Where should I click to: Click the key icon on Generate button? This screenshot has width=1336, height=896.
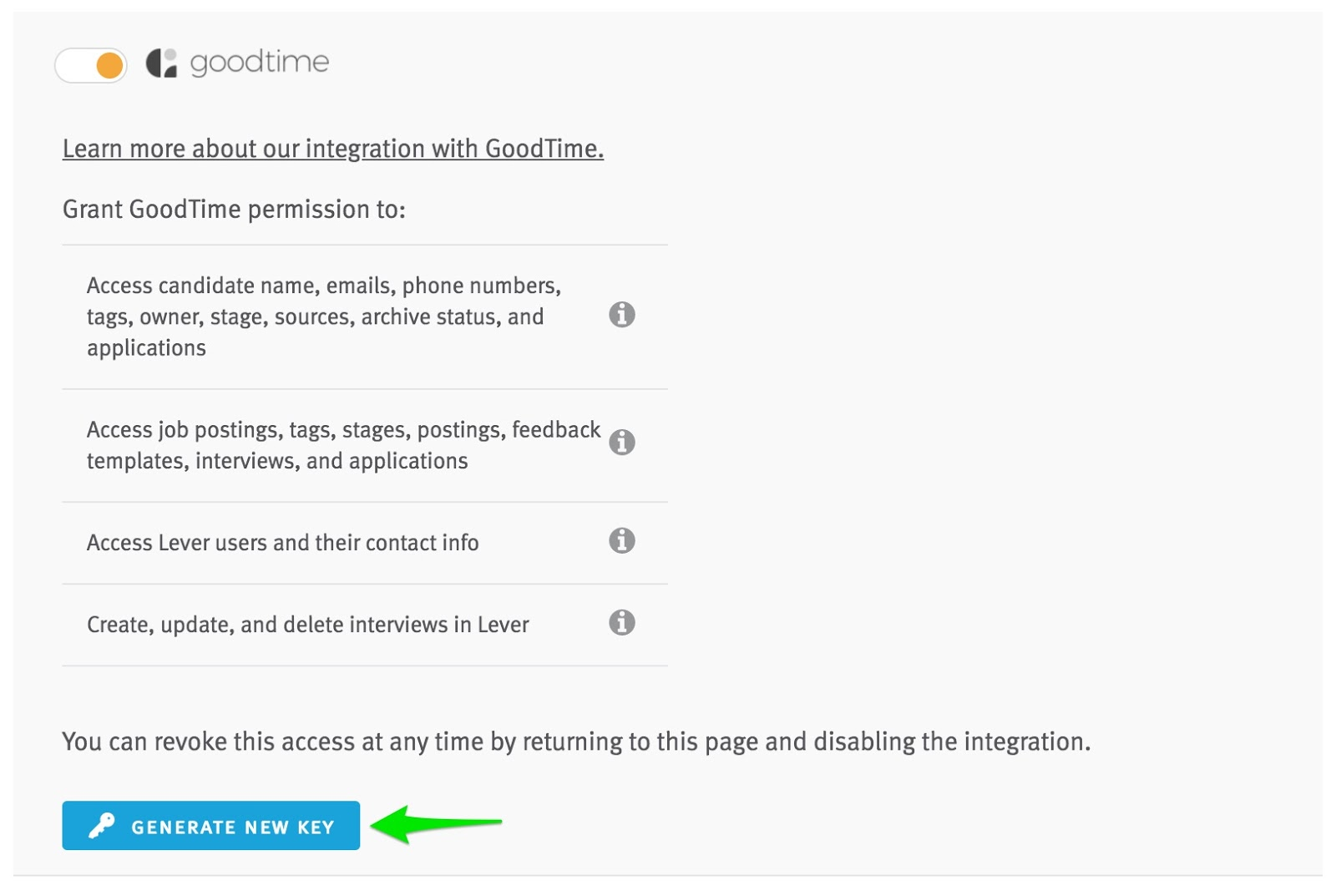tap(102, 826)
